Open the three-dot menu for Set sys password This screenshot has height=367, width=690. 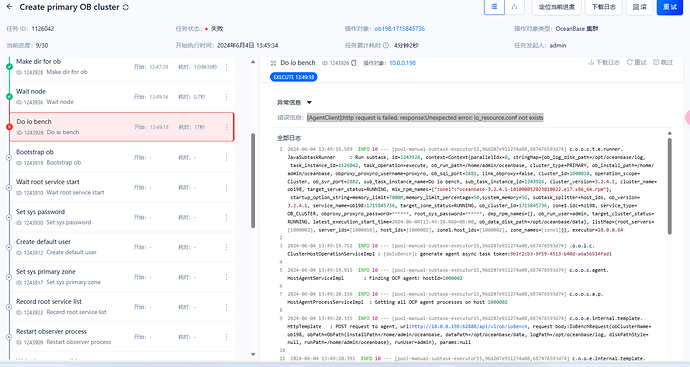tap(227, 217)
